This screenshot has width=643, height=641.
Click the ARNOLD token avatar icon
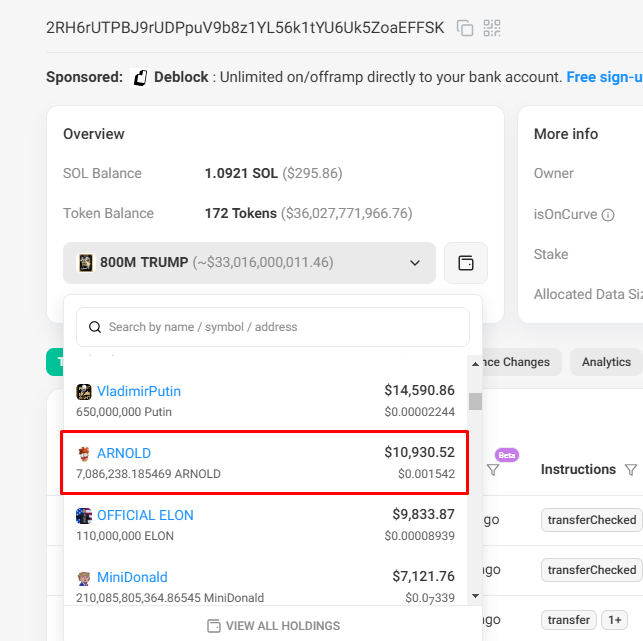coord(84,454)
